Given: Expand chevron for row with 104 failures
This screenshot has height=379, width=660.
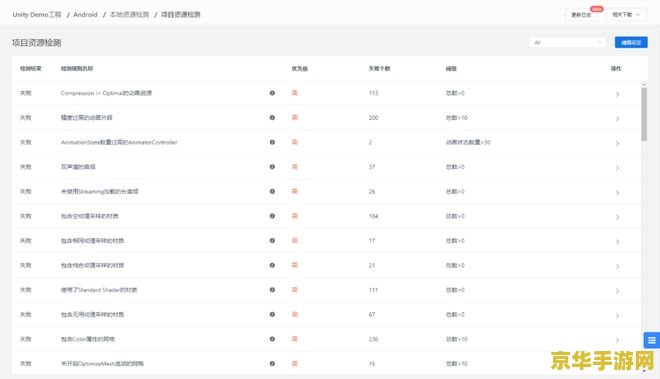Looking at the screenshot, I should click(617, 217).
